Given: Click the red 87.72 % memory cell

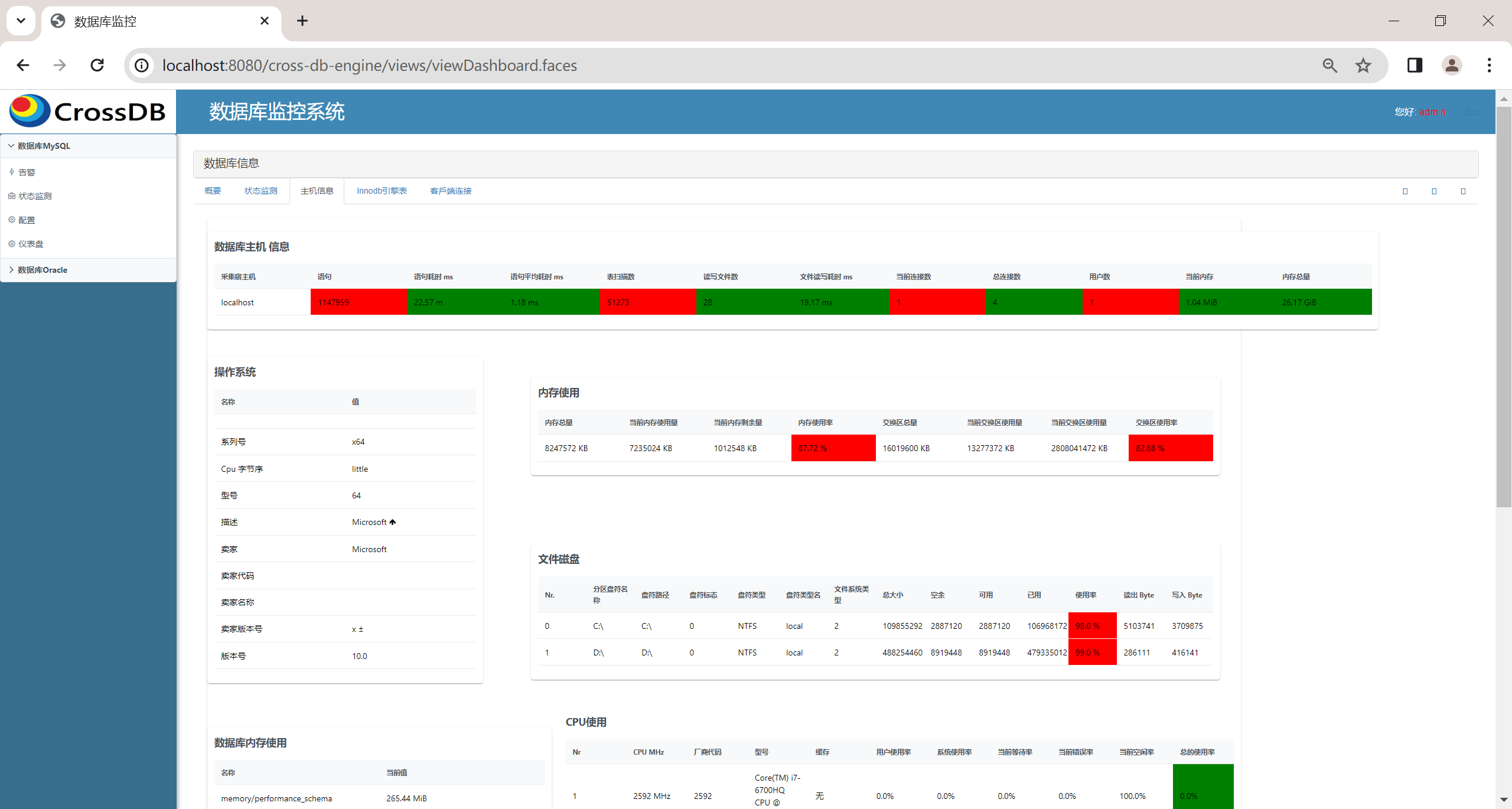Looking at the screenshot, I should (x=833, y=448).
